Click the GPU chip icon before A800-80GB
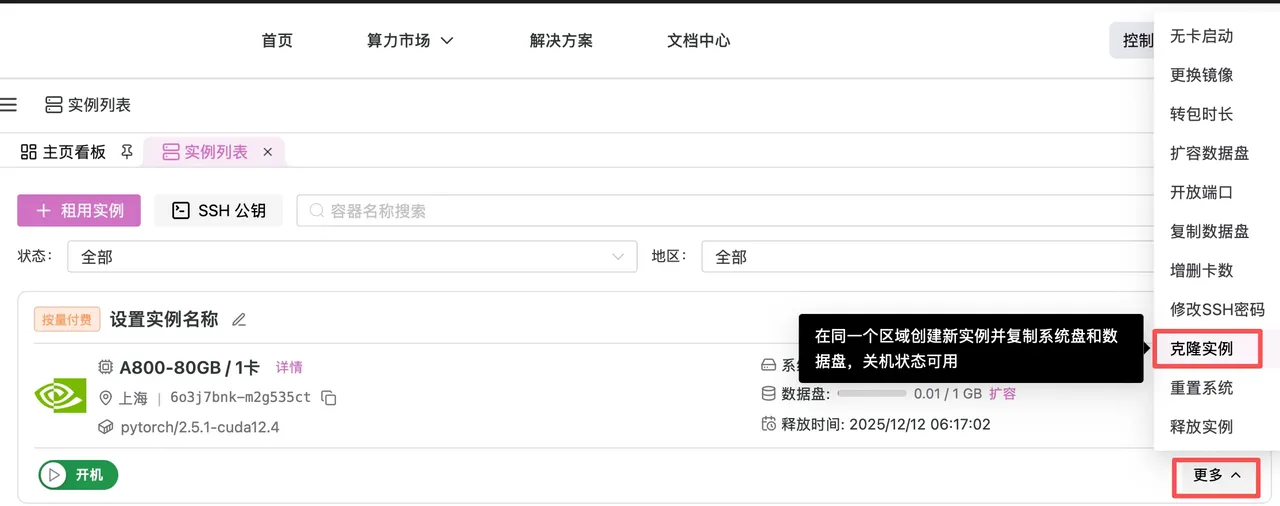 pyautogui.click(x=105, y=367)
